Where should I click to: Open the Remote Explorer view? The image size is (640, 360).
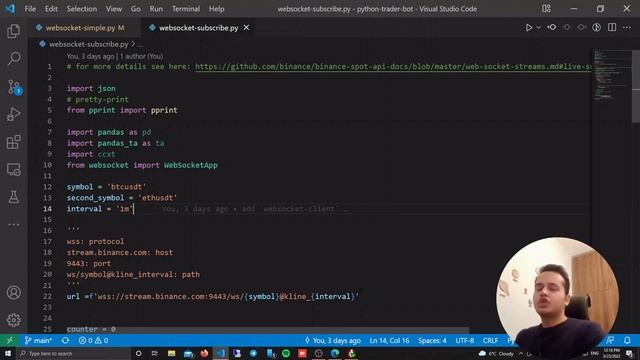13,169
